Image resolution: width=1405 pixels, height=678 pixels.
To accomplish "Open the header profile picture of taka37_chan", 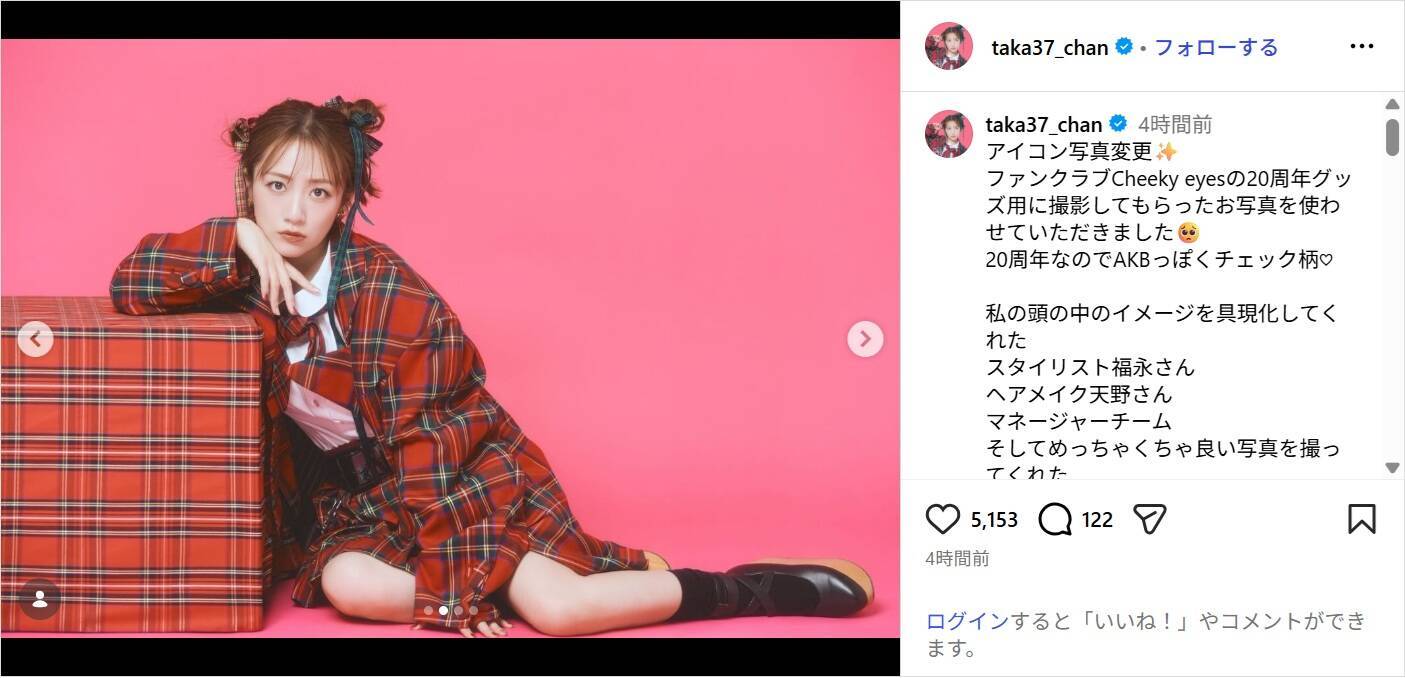I will 949,46.
